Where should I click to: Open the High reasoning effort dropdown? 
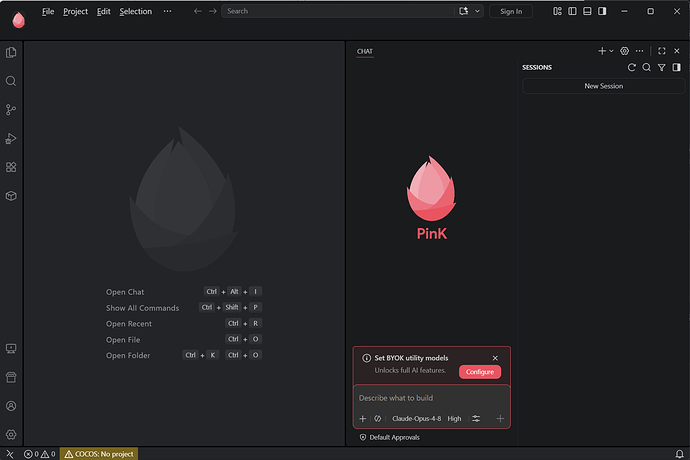point(454,419)
